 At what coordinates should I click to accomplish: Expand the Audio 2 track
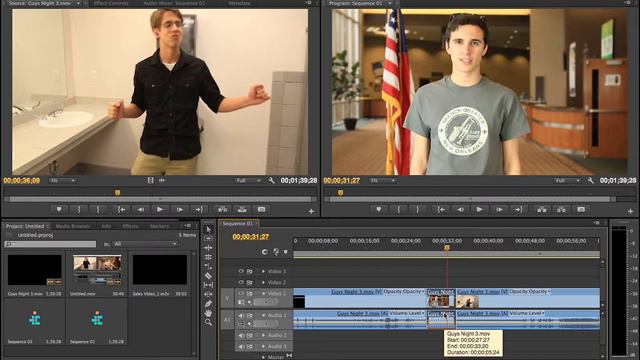264,336
